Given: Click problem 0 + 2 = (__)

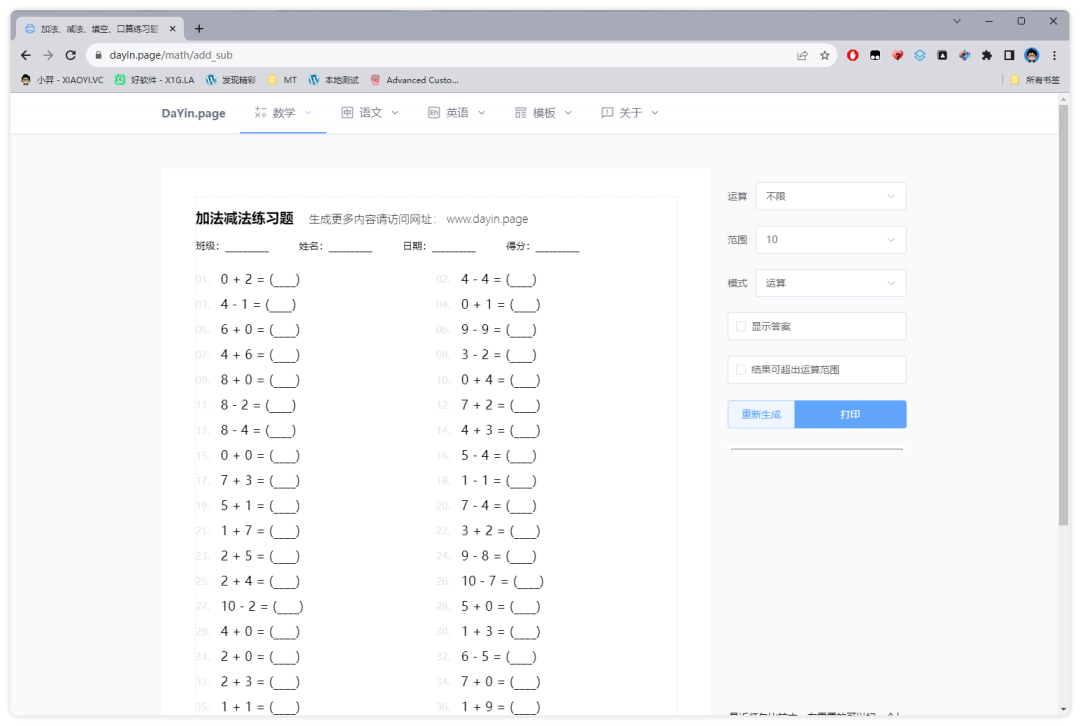Looking at the screenshot, I should (x=260, y=279).
